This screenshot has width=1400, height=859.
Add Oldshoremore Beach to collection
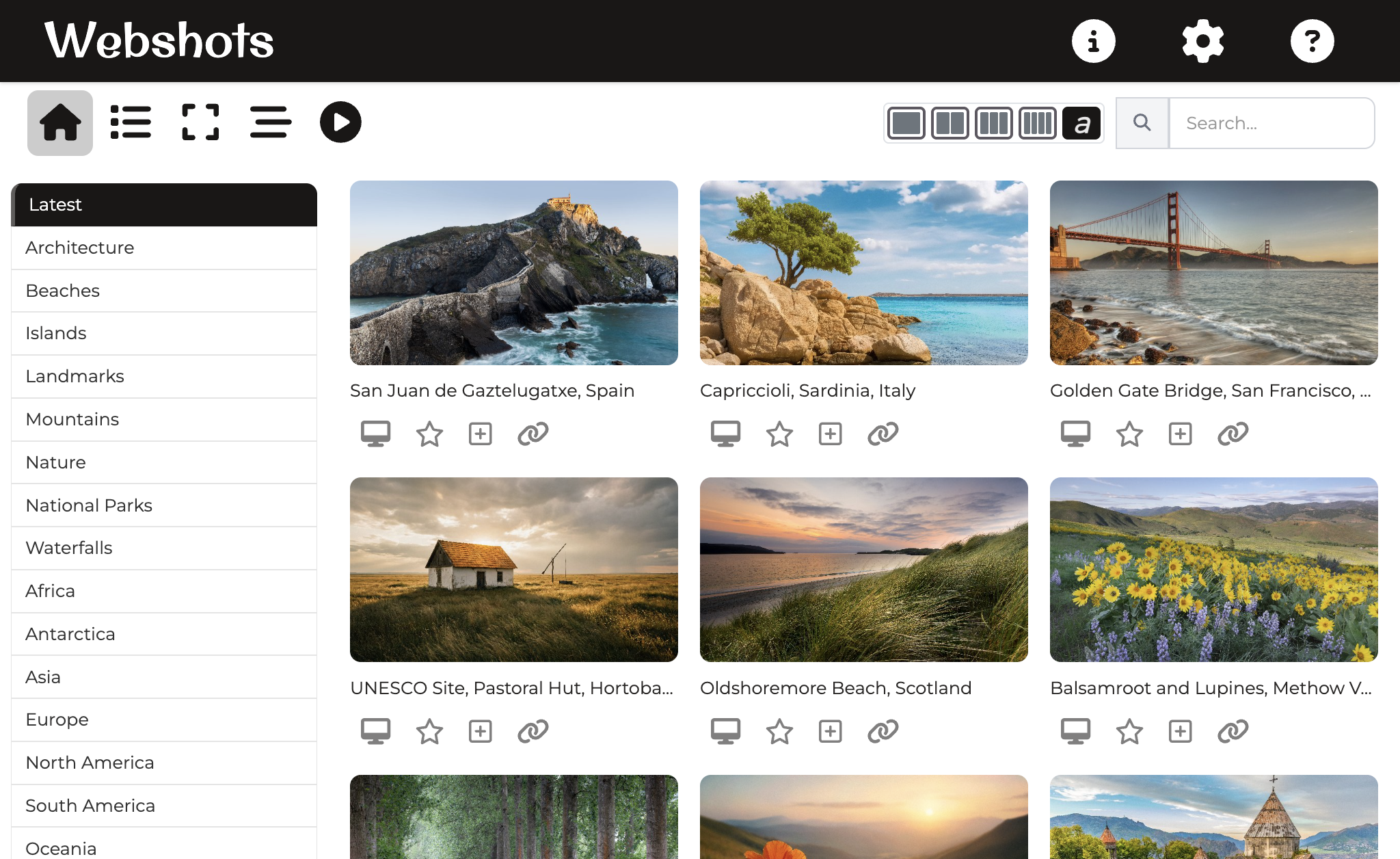(x=831, y=731)
